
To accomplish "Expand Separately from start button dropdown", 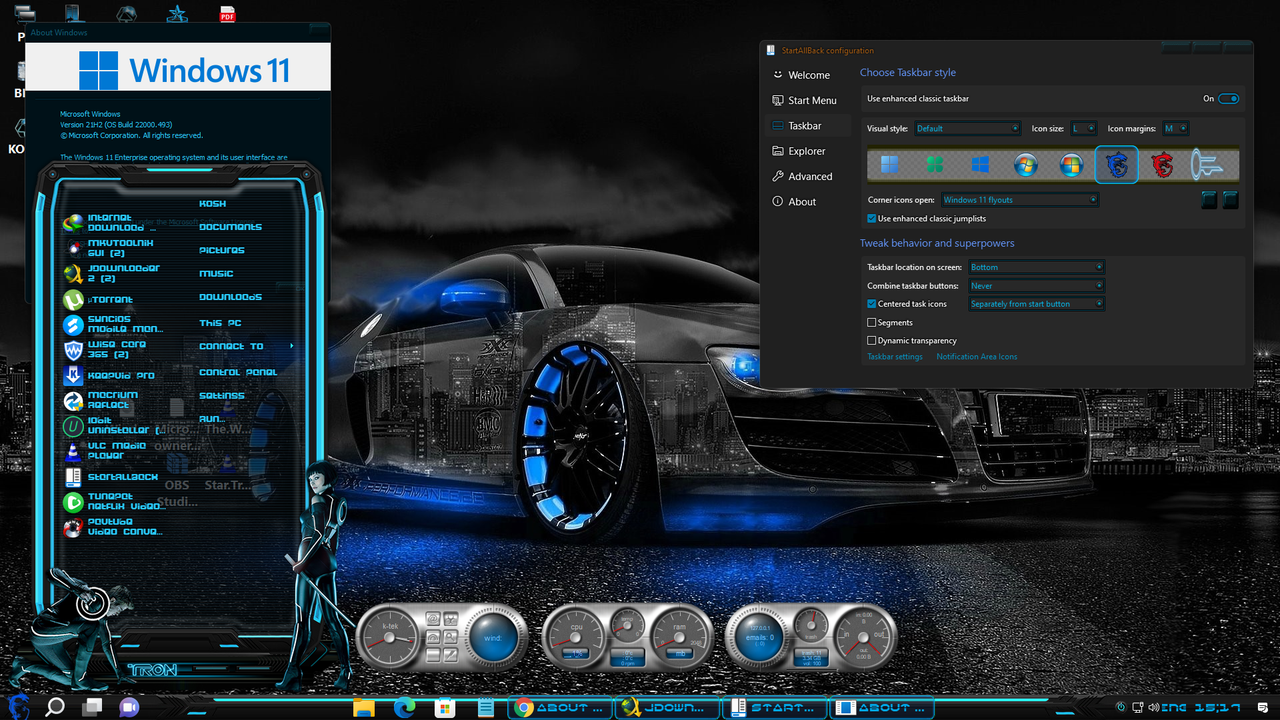I will click(1036, 303).
